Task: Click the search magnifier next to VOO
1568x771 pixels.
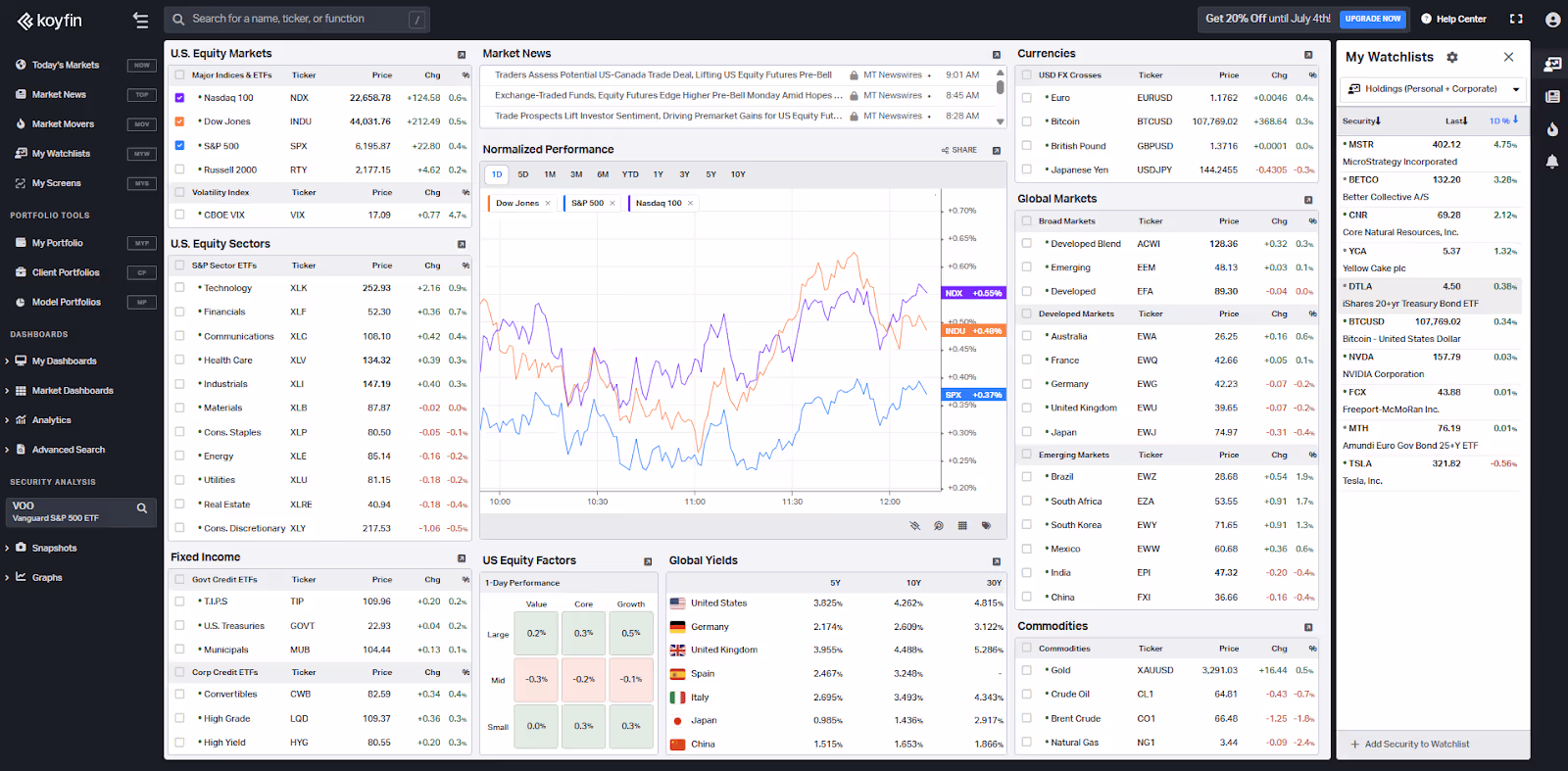Action: pyautogui.click(x=142, y=508)
